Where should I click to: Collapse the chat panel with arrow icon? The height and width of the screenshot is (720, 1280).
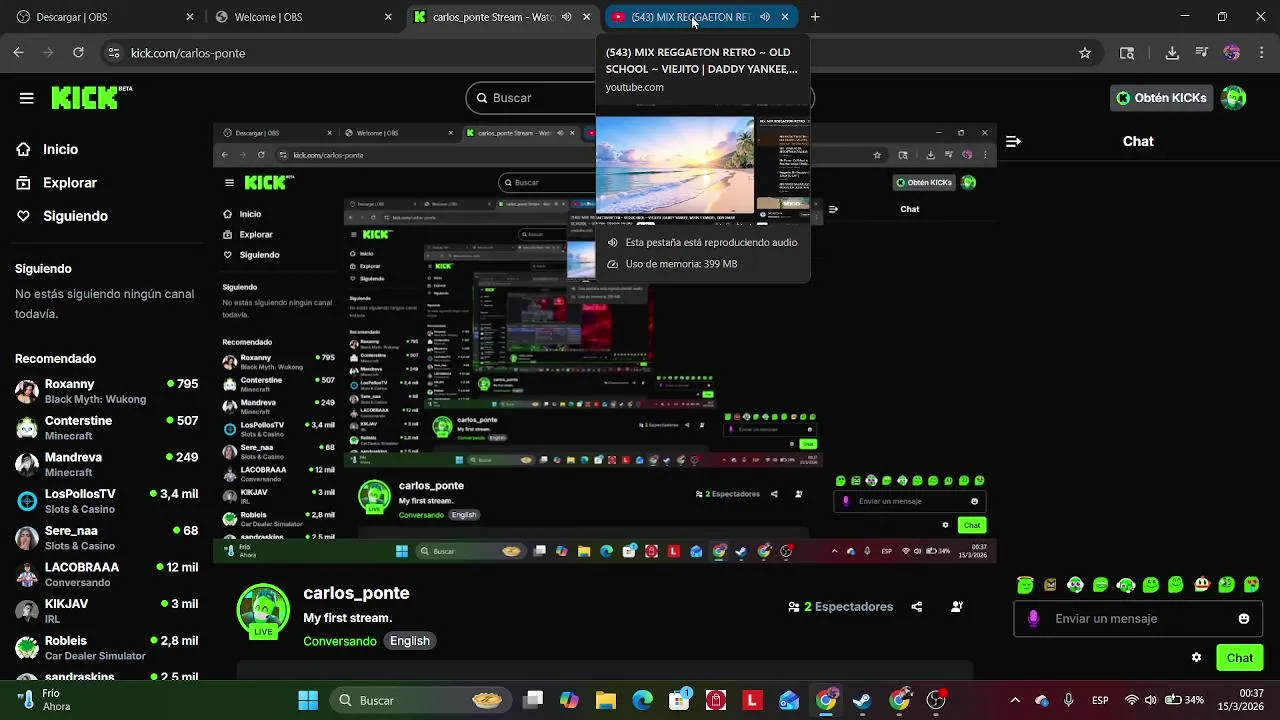[x=1013, y=142]
